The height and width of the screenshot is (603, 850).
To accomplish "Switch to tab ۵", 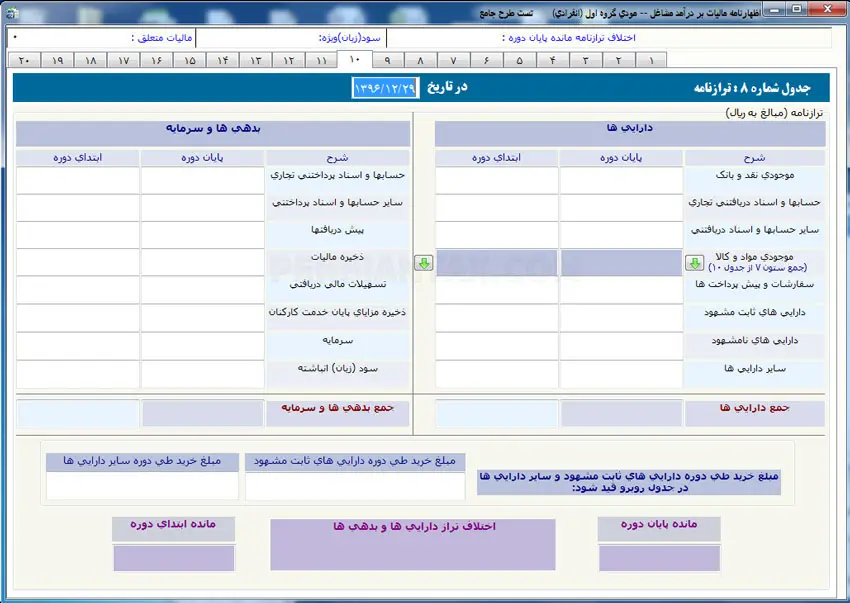I will tap(519, 60).
